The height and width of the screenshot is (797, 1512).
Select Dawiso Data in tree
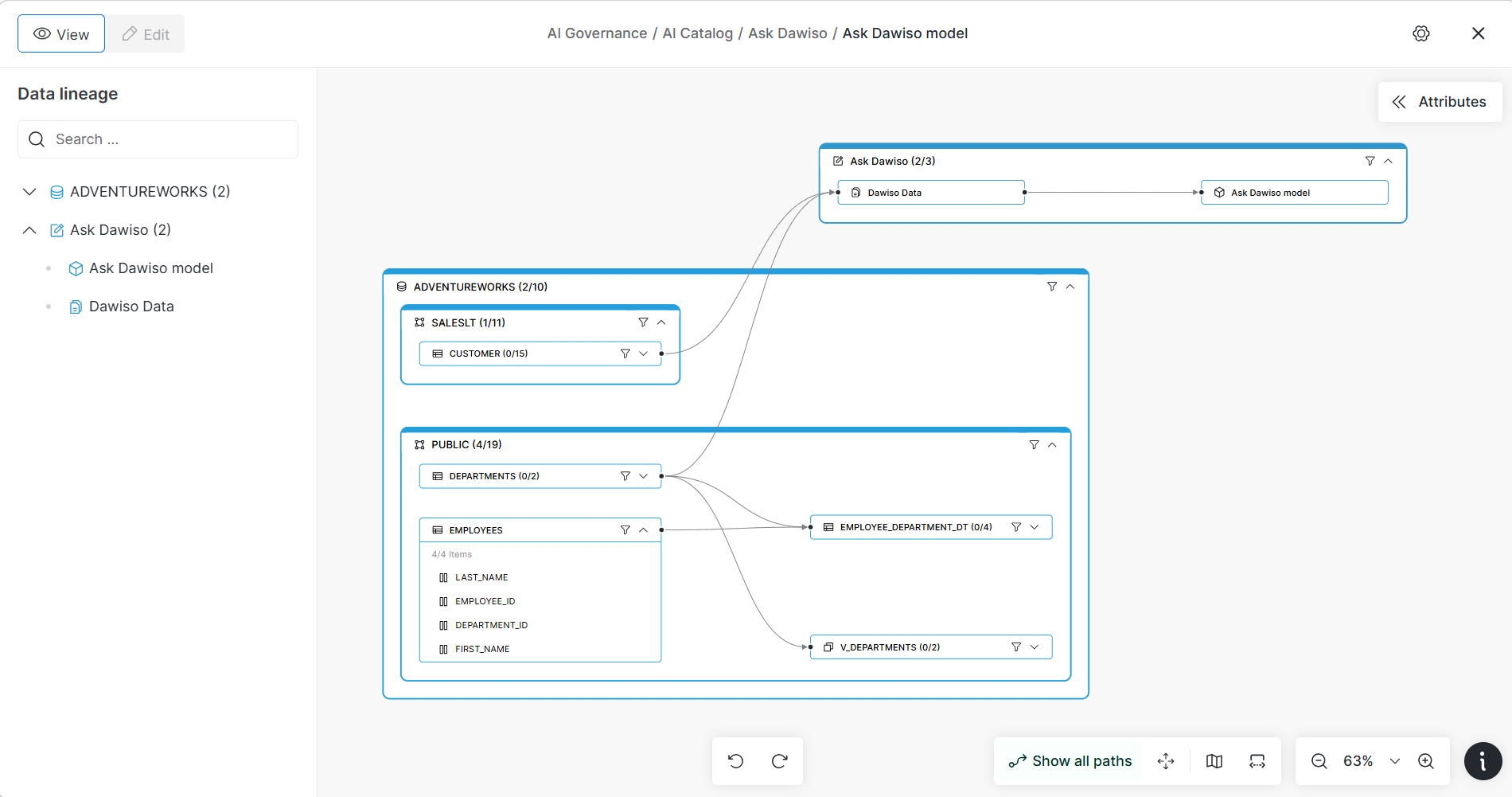point(131,307)
